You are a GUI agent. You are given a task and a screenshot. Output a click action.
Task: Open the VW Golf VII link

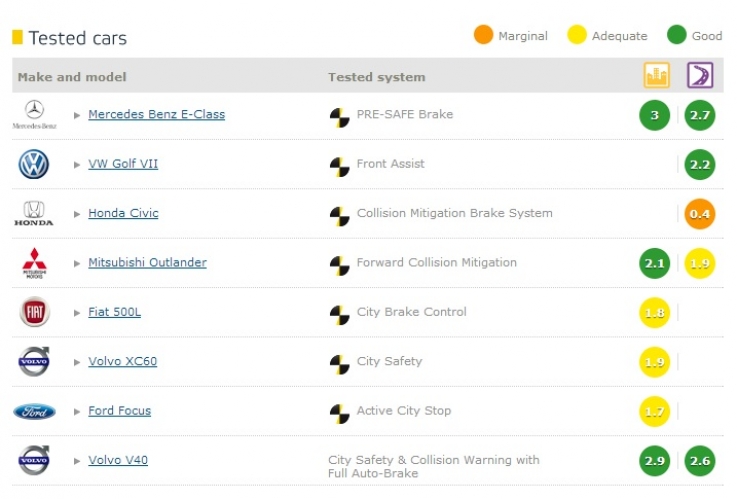(123, 164)
